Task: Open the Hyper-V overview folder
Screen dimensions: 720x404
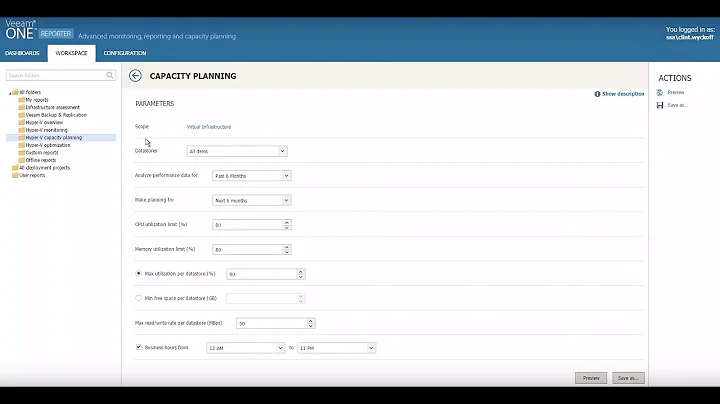Action: 44,123
